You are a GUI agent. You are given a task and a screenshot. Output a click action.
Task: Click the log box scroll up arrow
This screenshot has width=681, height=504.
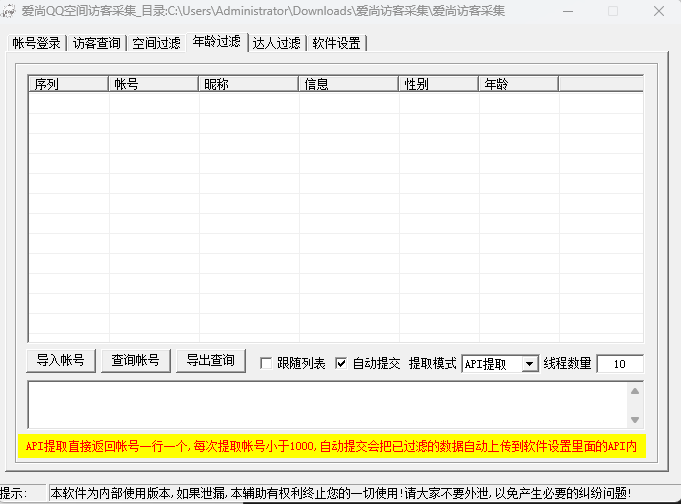(x=635, y=389)
